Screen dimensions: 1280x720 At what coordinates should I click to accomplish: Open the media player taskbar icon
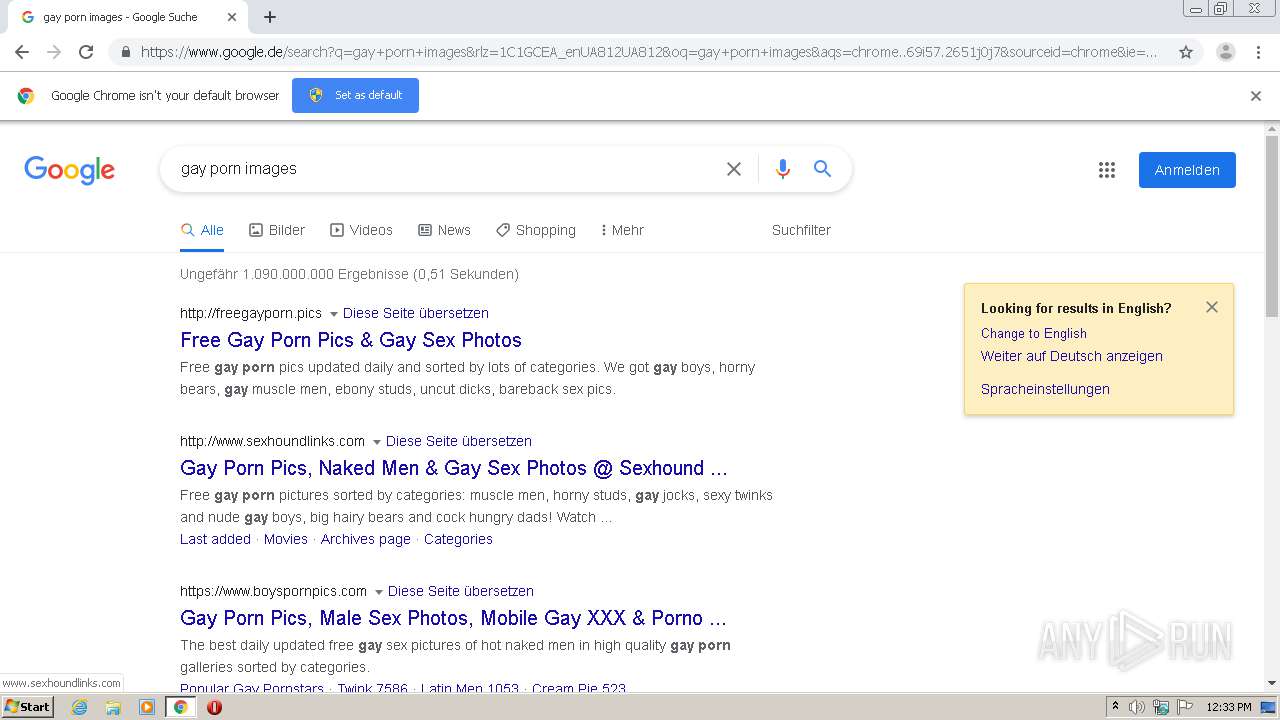point(147,707)
